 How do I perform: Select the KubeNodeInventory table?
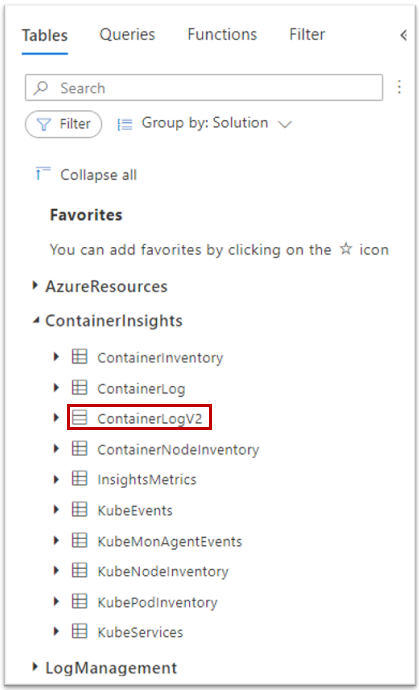[x=163, y=571]
